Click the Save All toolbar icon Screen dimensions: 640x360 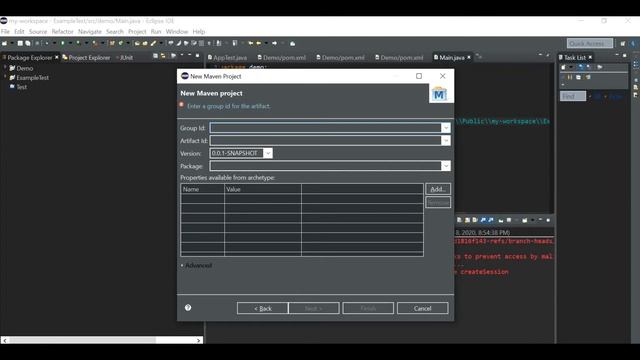point(28,43)
